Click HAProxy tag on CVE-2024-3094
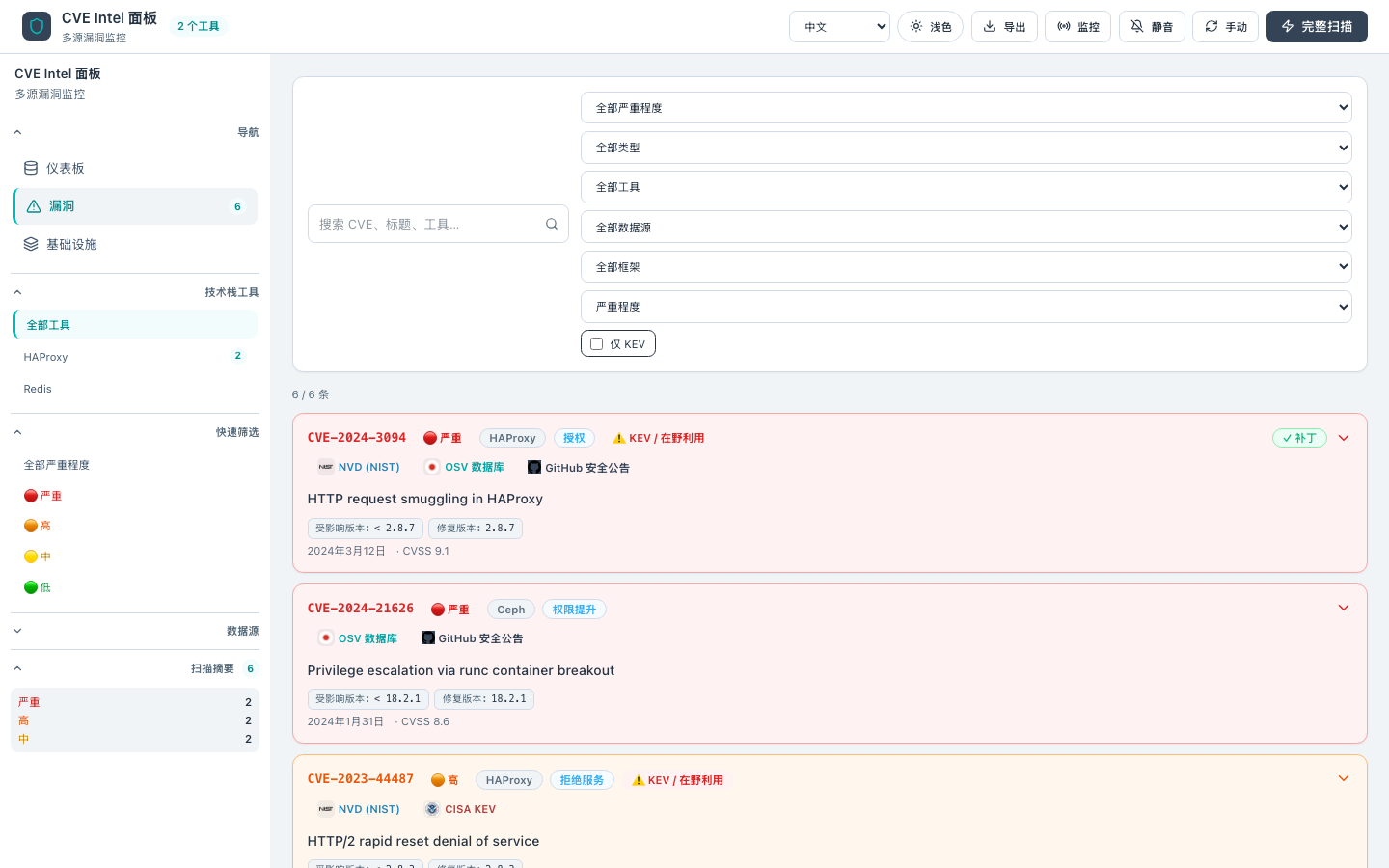The width and height of the screenshot is (1389, 868). pyautogui.click(x=512, y=438)
